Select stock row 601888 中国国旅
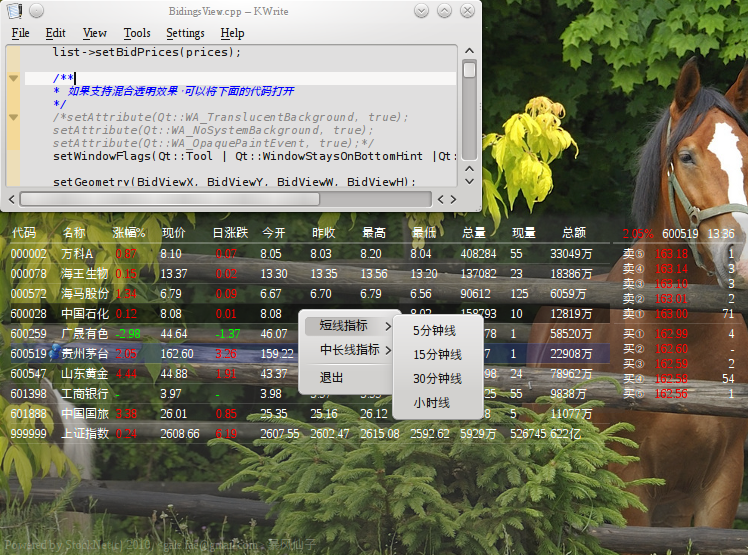Viewport: 748px width, 555px height. point(310,414)
